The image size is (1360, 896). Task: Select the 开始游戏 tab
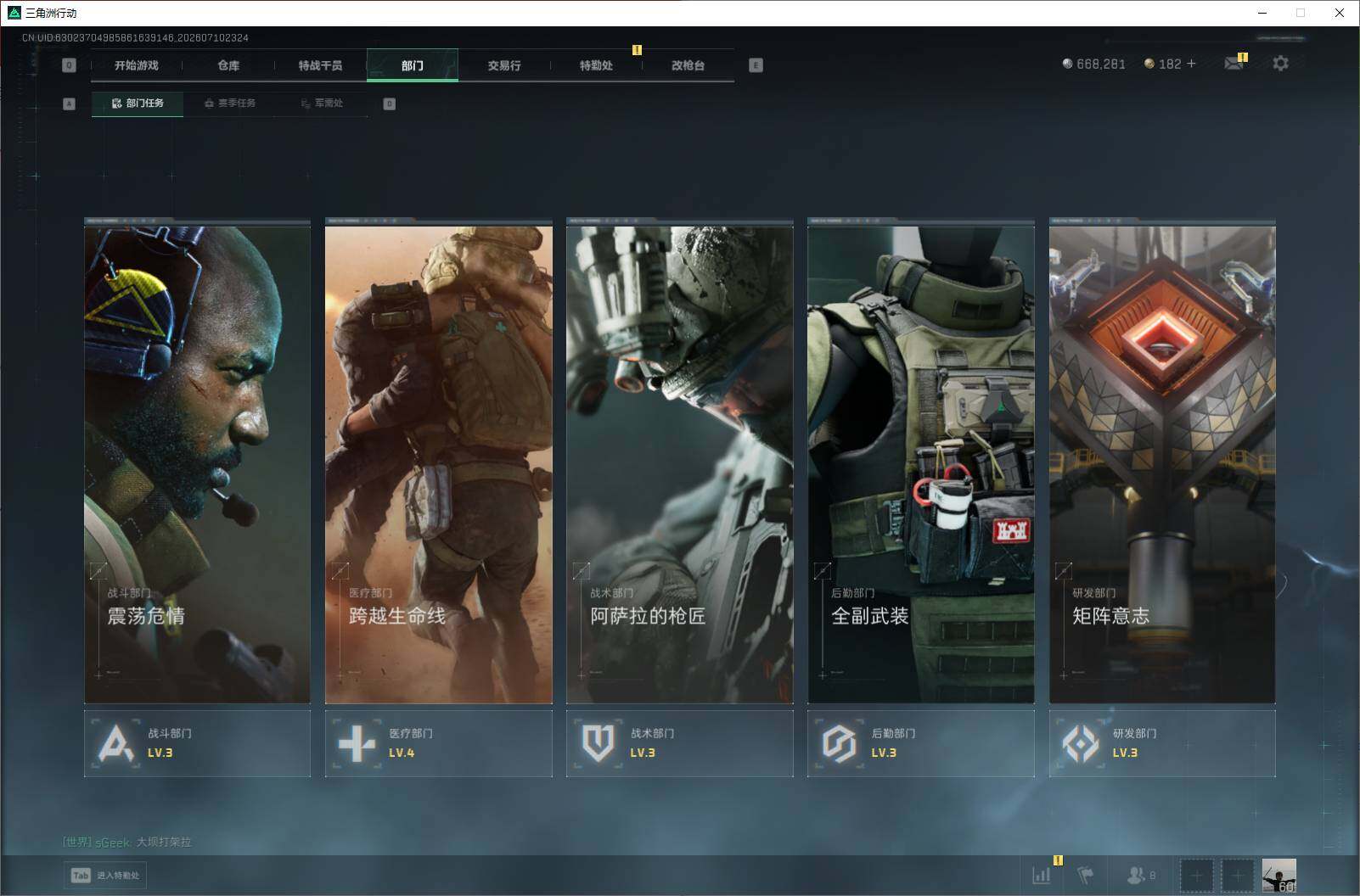tap(137, 65)
